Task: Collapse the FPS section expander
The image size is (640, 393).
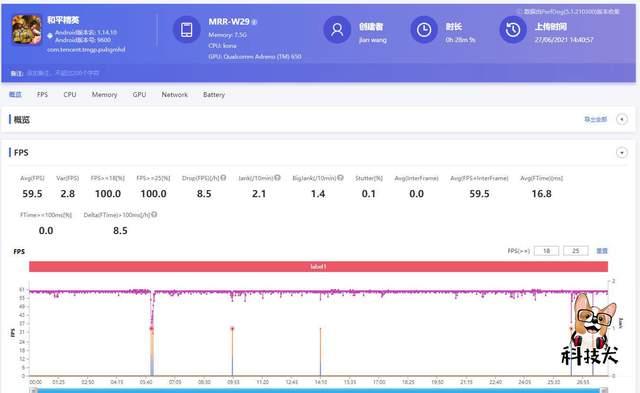Action: click(622, 153)
